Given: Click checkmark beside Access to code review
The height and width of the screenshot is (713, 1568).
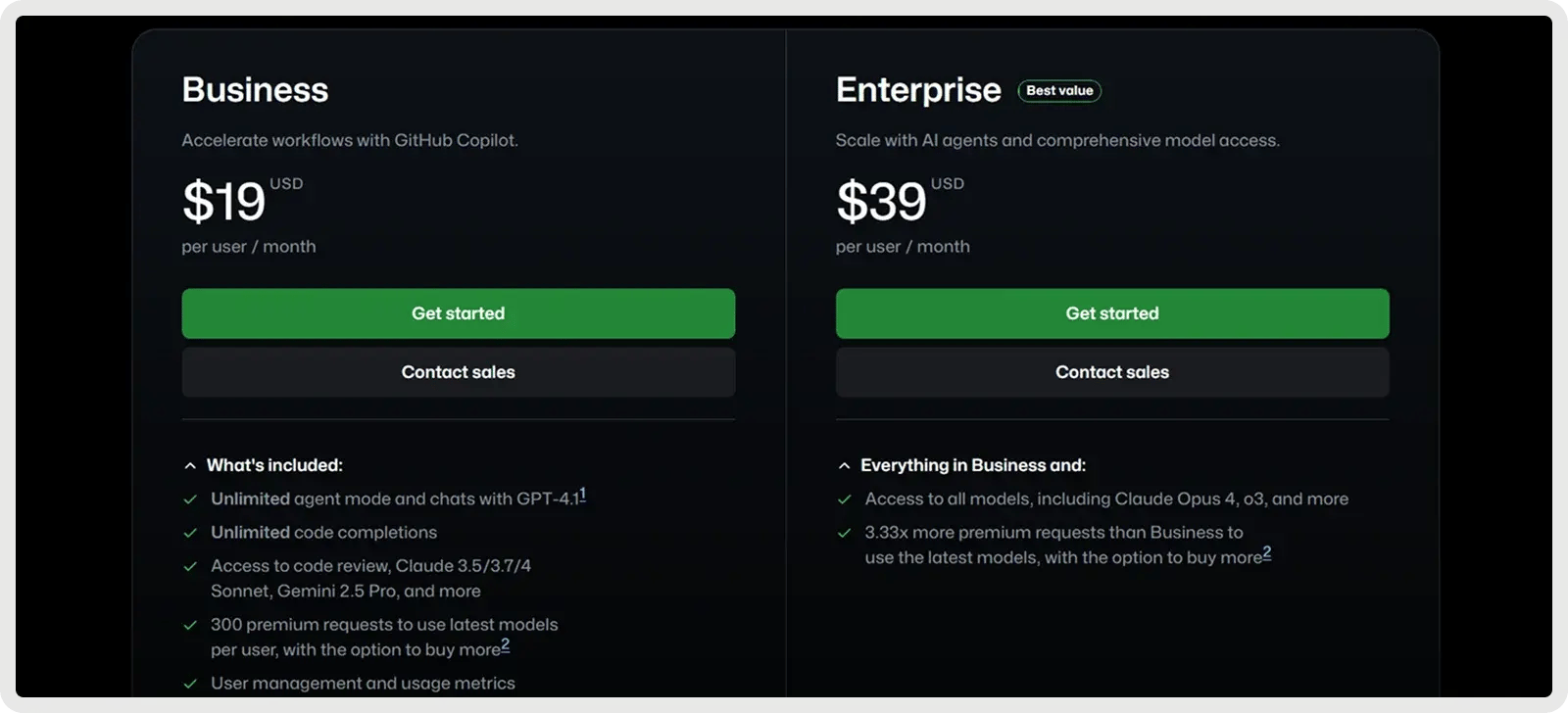Looking at the screenshot, I should coord(190,566).
